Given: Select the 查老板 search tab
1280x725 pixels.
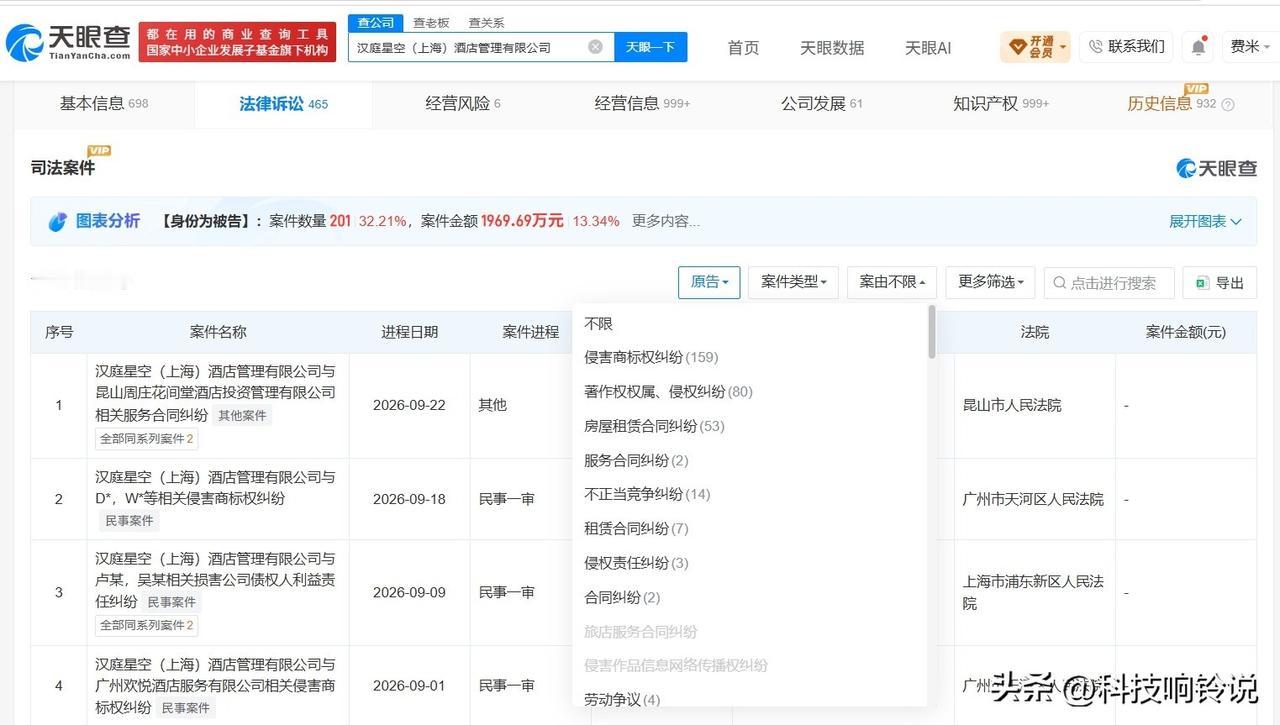Looking at the screenshot, I should (431, 22).
